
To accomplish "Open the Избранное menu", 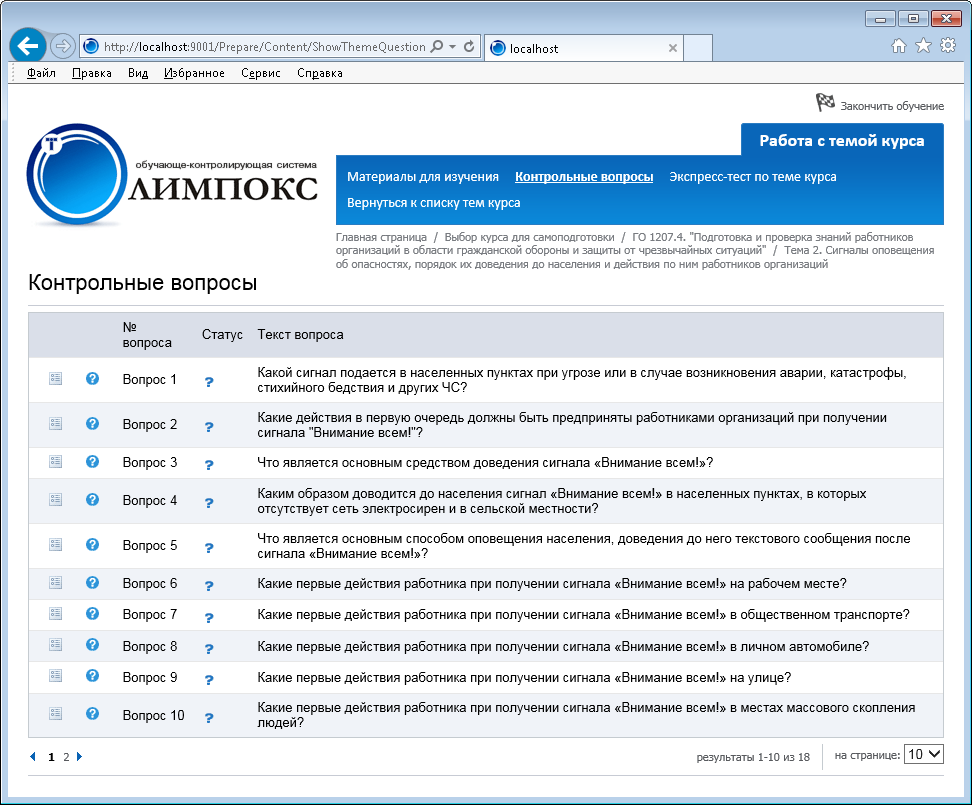I will pos(194,73).
